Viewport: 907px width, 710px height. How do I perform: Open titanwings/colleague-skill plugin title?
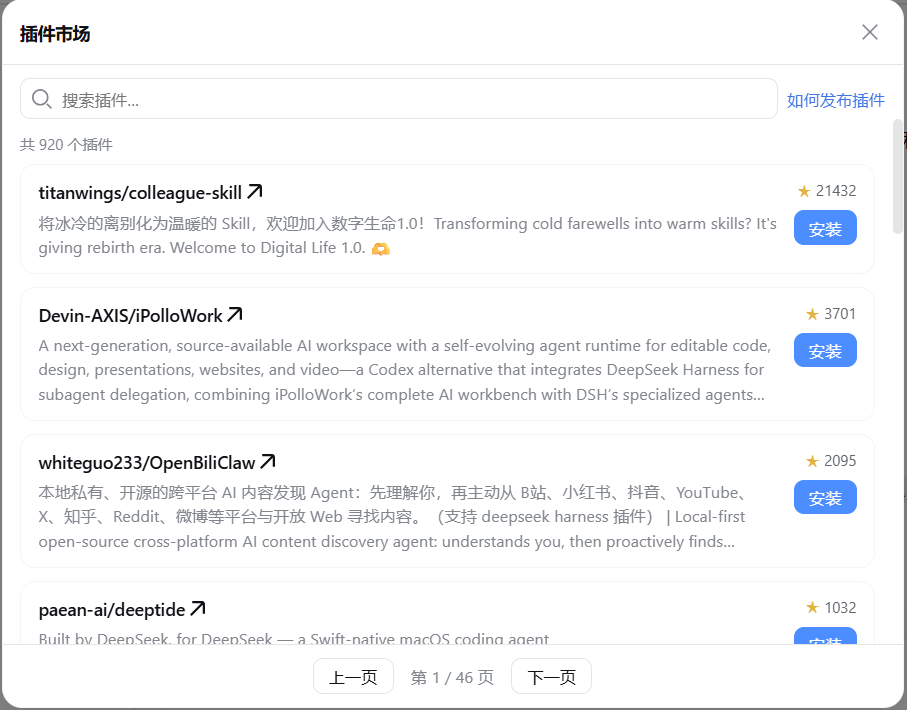pyautogui.click(x=140, y=193)
